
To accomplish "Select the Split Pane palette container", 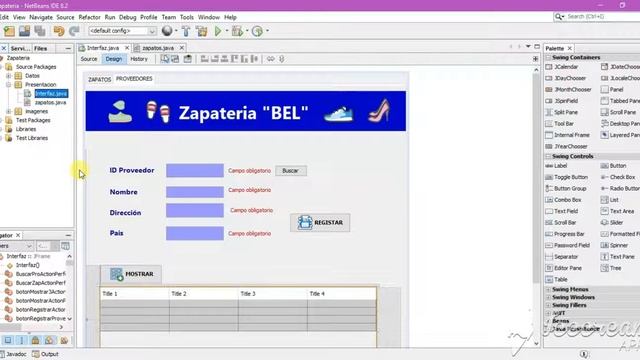I will coord(562,112).
